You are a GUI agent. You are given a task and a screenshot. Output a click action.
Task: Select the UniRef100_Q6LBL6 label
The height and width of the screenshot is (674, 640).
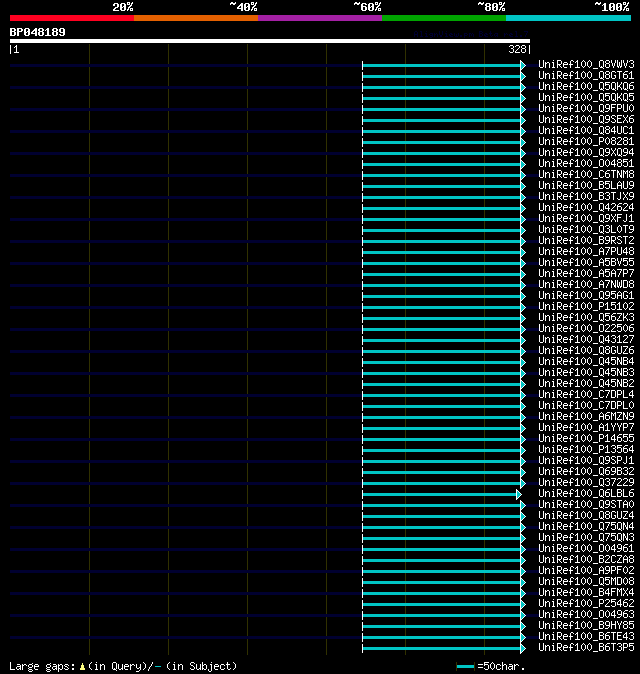tap(586, 493)
